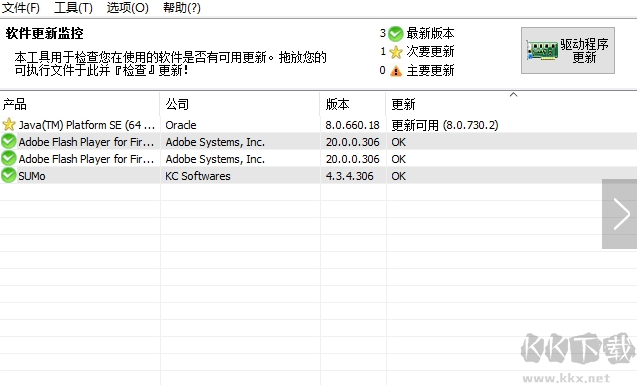This screenshot has height=385, width=637.
Task: Click the 最新版本 label
Action: (x=430, y=33)
